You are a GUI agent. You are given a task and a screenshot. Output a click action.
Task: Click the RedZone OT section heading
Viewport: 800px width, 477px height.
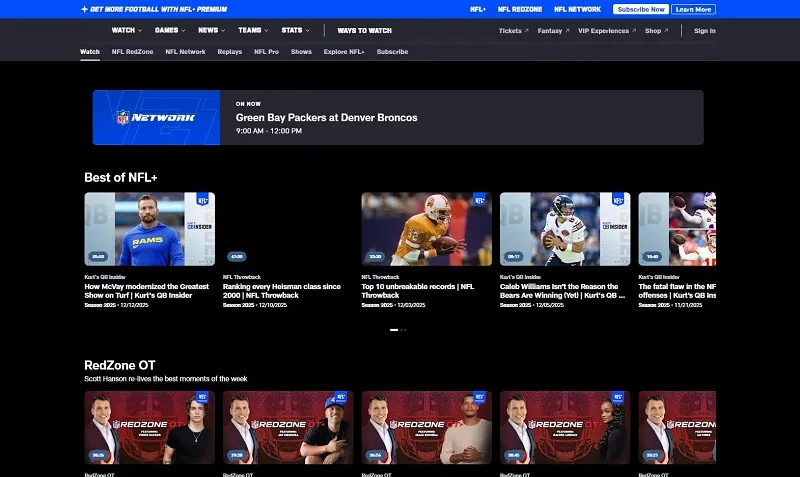pyautogui.click(x=119, y=365)
